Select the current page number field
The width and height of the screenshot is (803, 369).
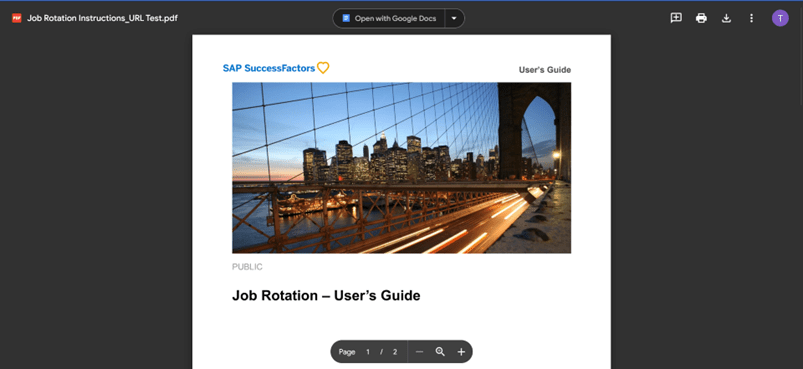click(368, 352)
